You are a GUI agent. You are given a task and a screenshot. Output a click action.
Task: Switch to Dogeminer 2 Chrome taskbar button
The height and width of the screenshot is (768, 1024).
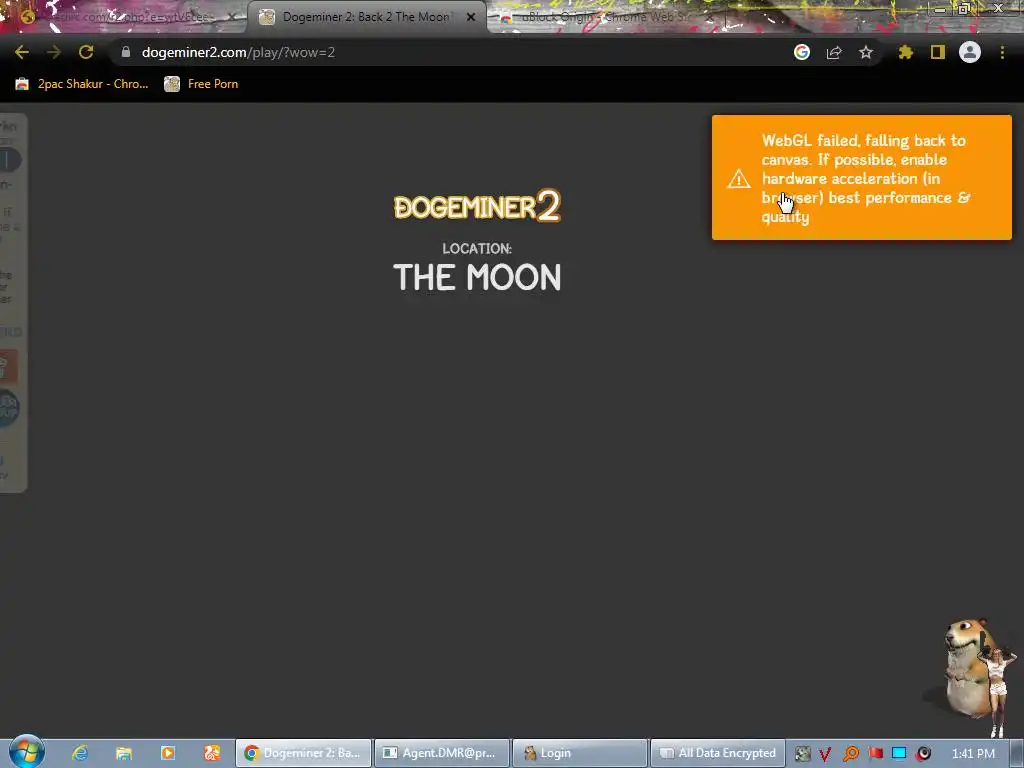[303, 753]
